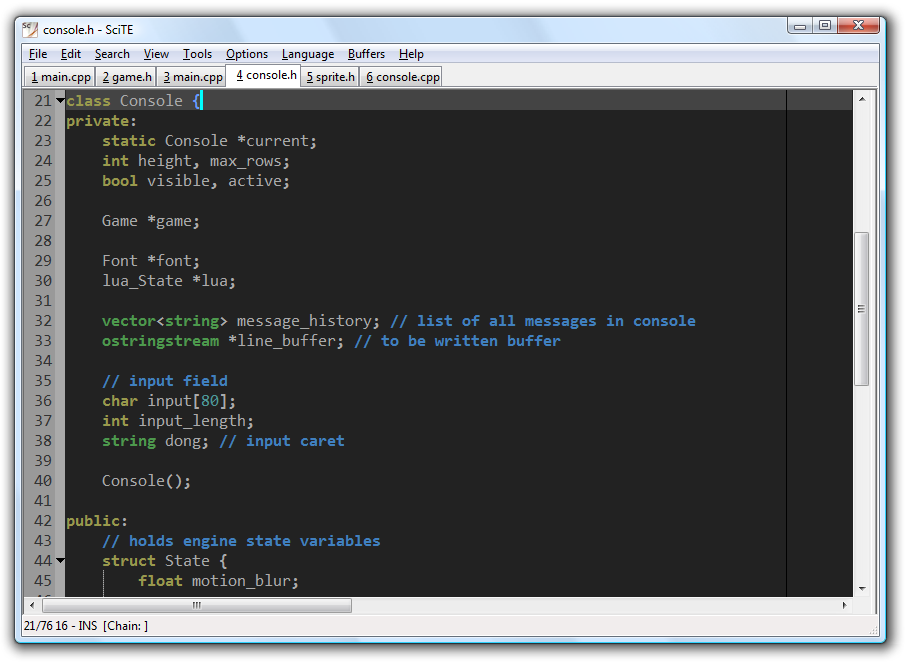The height and width of the screenshot is (668, 914).
Task: Switch to the 1 main.cpp tab
Action: [x=60, y=77]
